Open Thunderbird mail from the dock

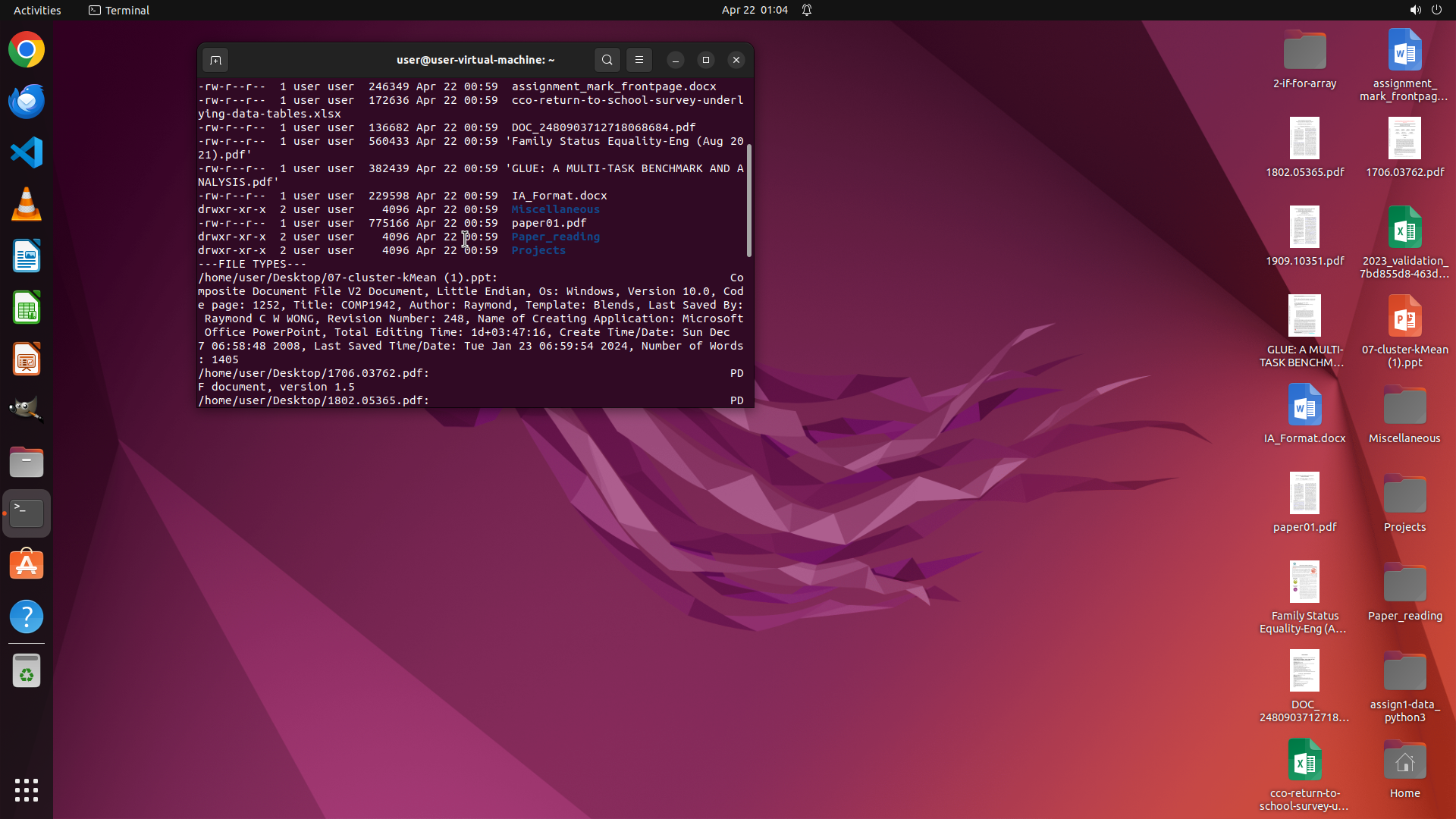(x=27, y=102)
